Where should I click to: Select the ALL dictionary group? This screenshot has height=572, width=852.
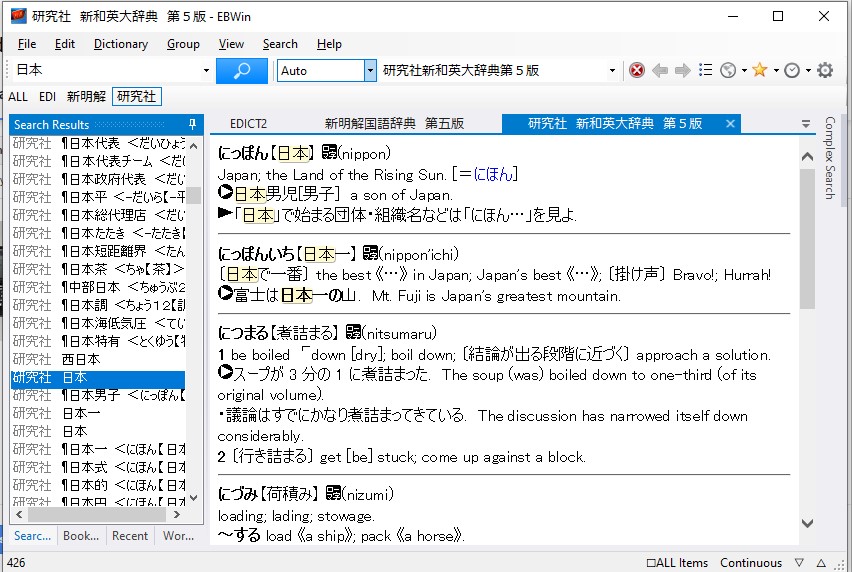coord(18,97)
